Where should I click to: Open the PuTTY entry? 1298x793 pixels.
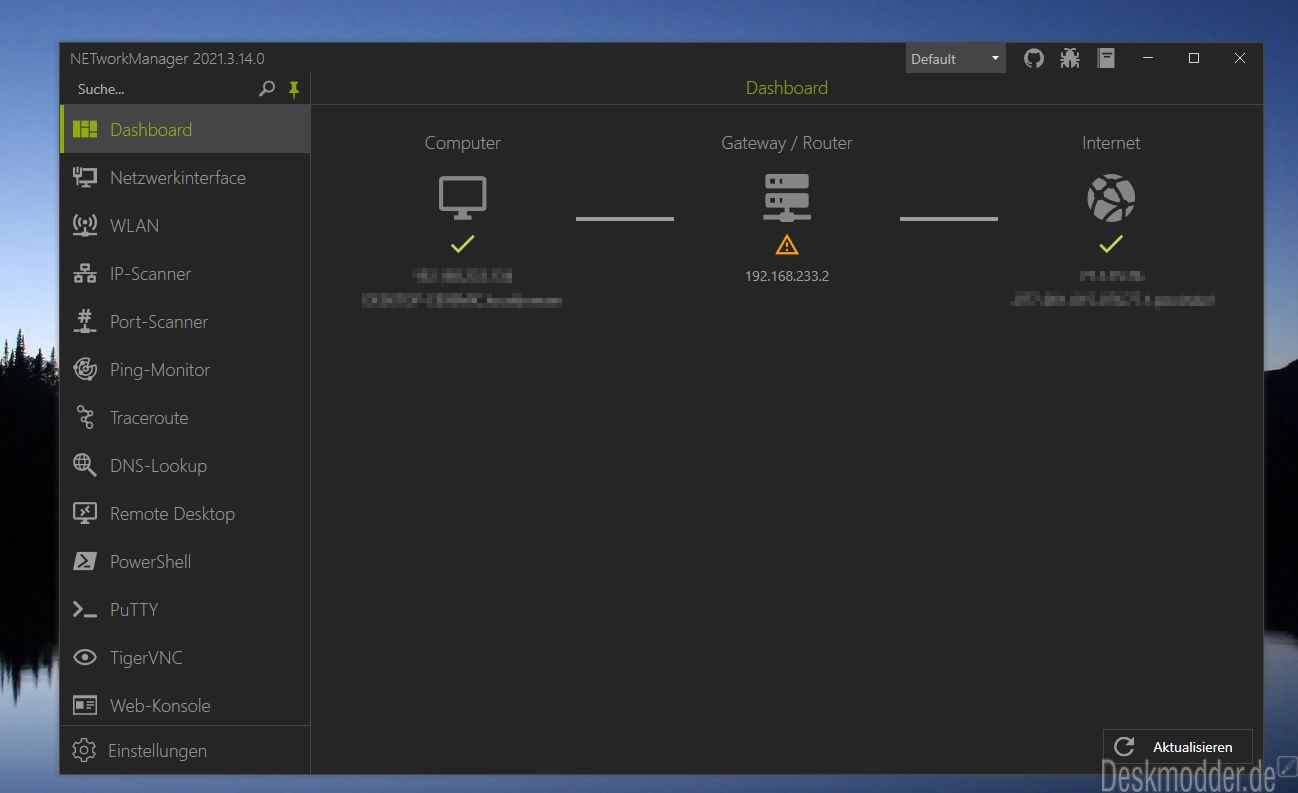(x=185, y=610)
